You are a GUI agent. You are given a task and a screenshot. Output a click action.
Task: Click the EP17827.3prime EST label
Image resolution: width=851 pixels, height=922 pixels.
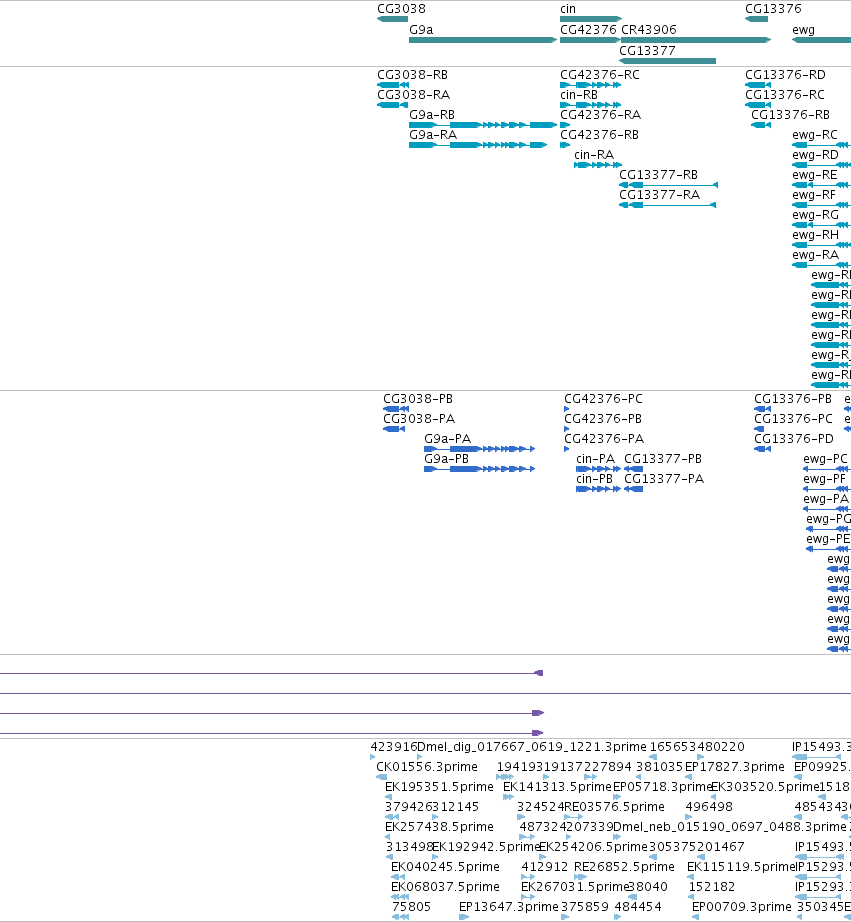[x=735, y=767]
